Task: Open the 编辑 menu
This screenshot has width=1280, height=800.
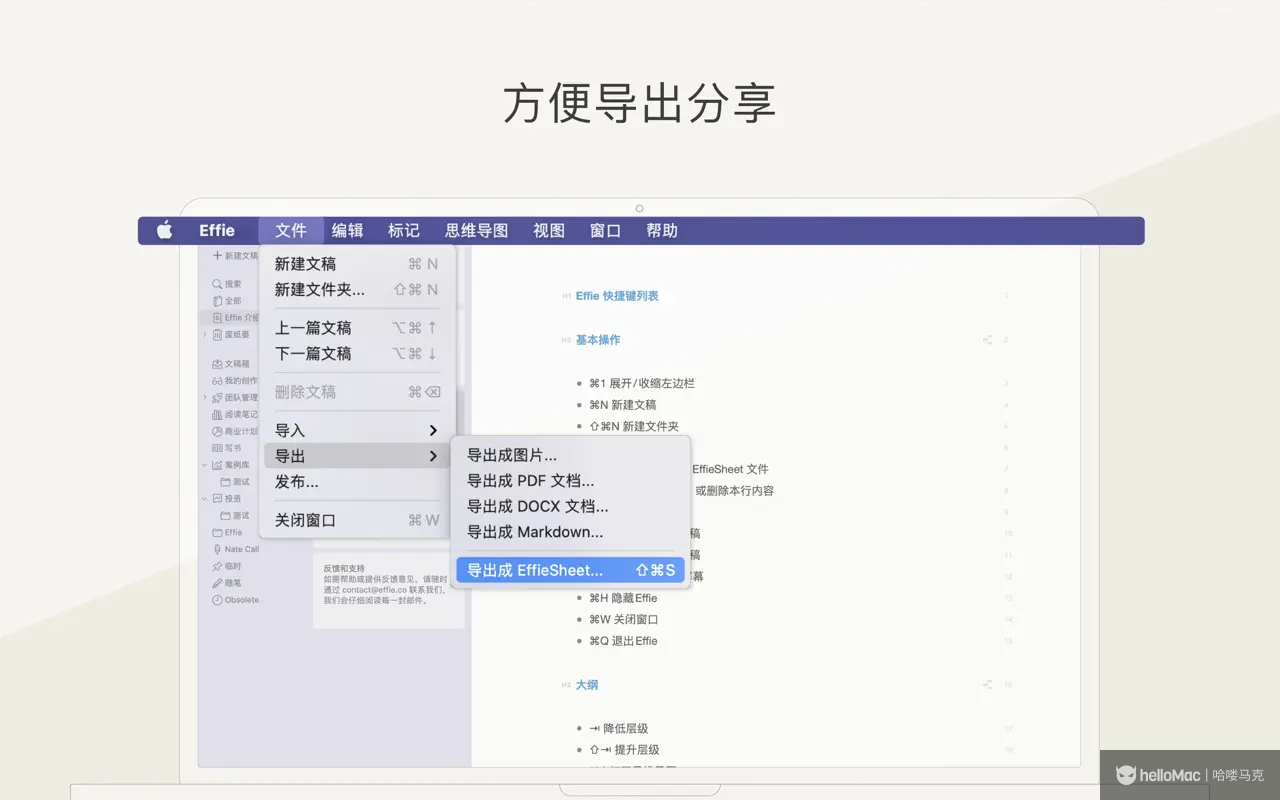Action: [x=348, y=231]
